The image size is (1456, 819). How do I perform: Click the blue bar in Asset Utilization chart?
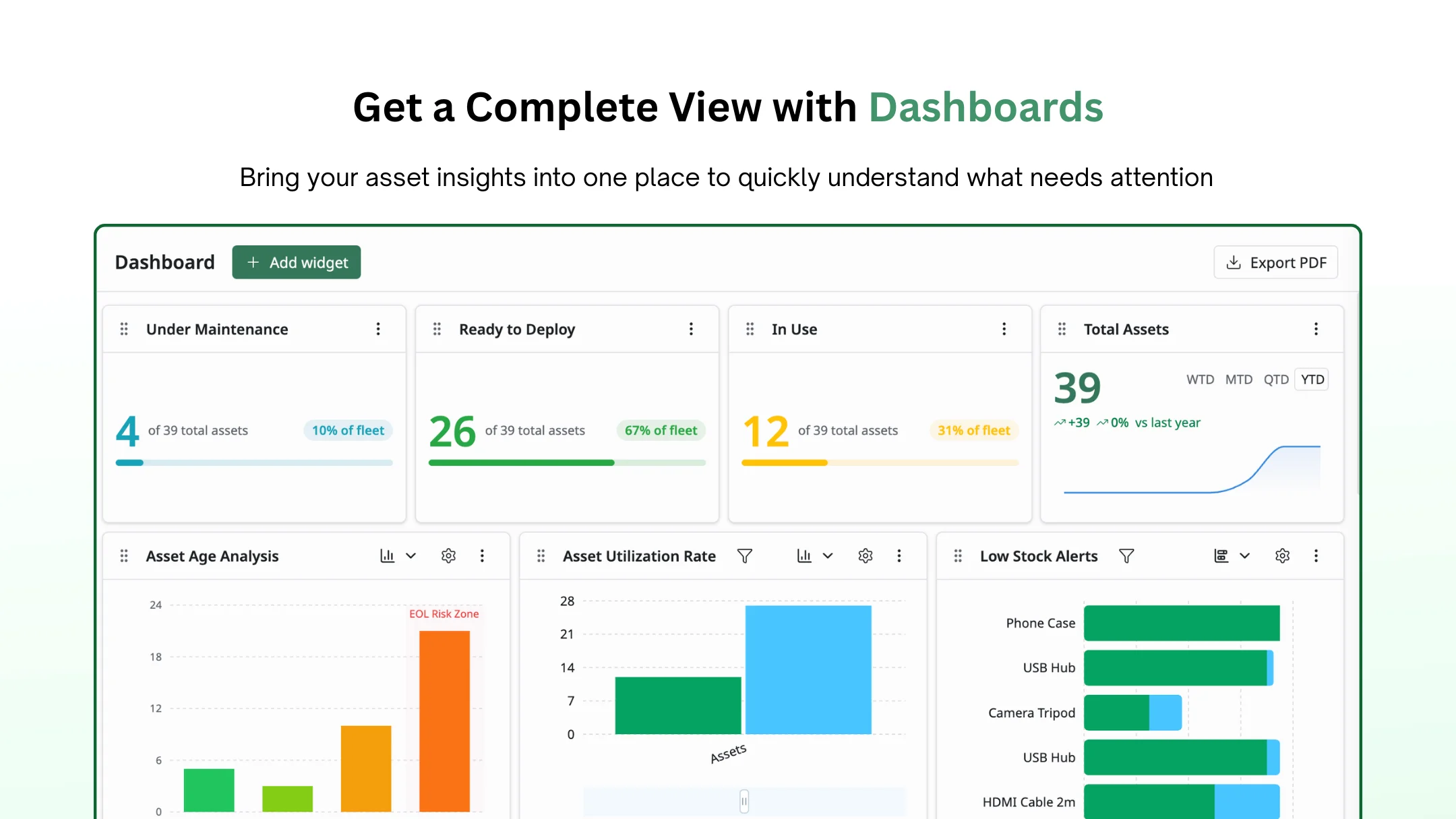coord(808,670)
